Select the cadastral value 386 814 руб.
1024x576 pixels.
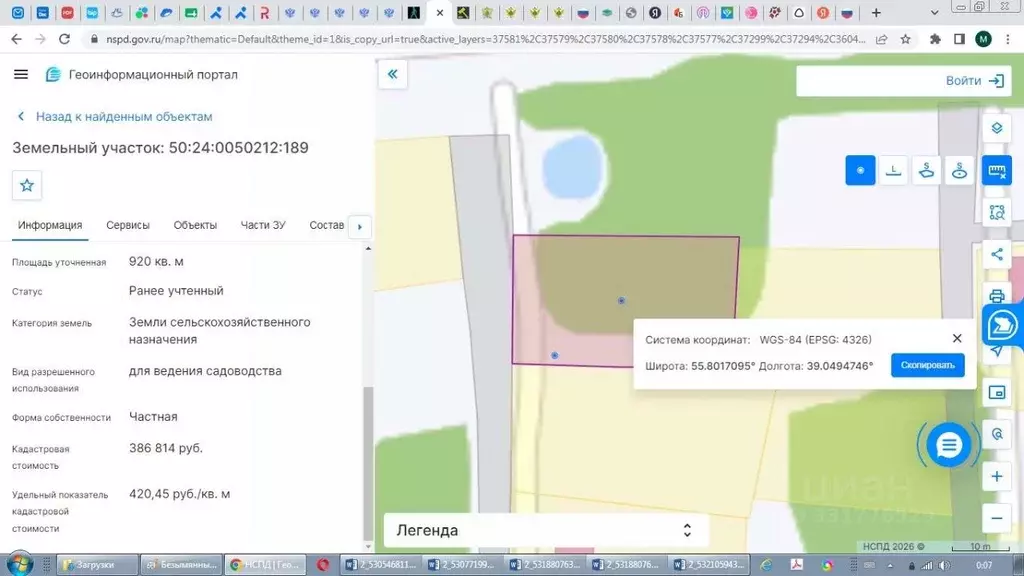pyautogui.click(x=166, y=448)
